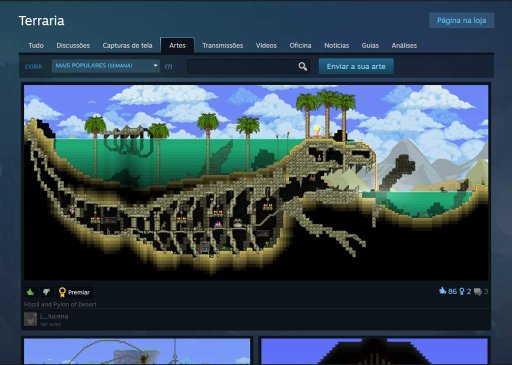512x365 pixels.
Task: Click the 86 likes counter icon
Action: click(442, 291)
